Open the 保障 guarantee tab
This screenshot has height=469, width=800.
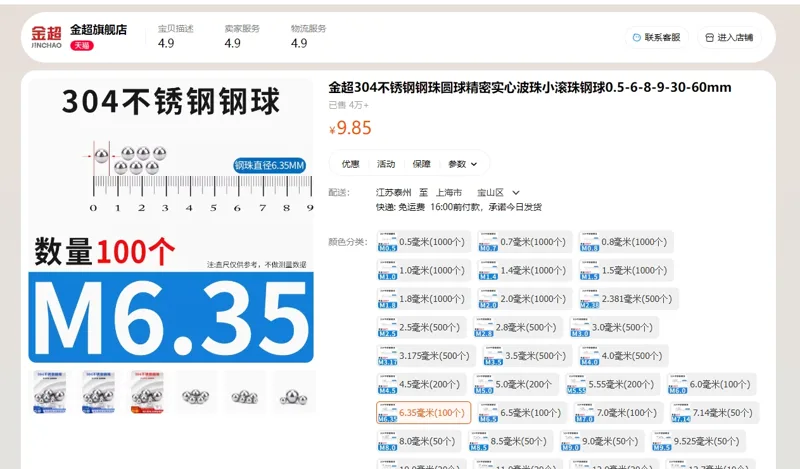click(x=421, y=164)
